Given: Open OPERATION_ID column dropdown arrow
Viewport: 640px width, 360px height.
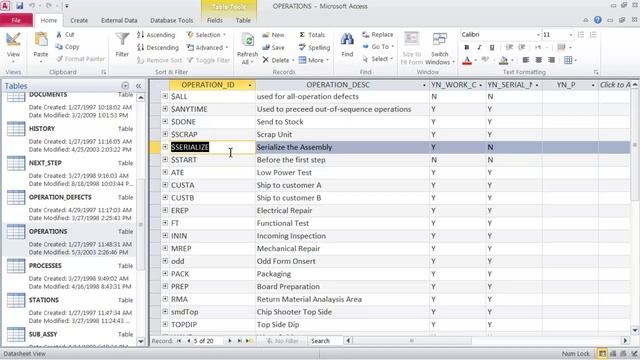Looking at the screenshot, I should pyautogui.click(x=250, y=85).
